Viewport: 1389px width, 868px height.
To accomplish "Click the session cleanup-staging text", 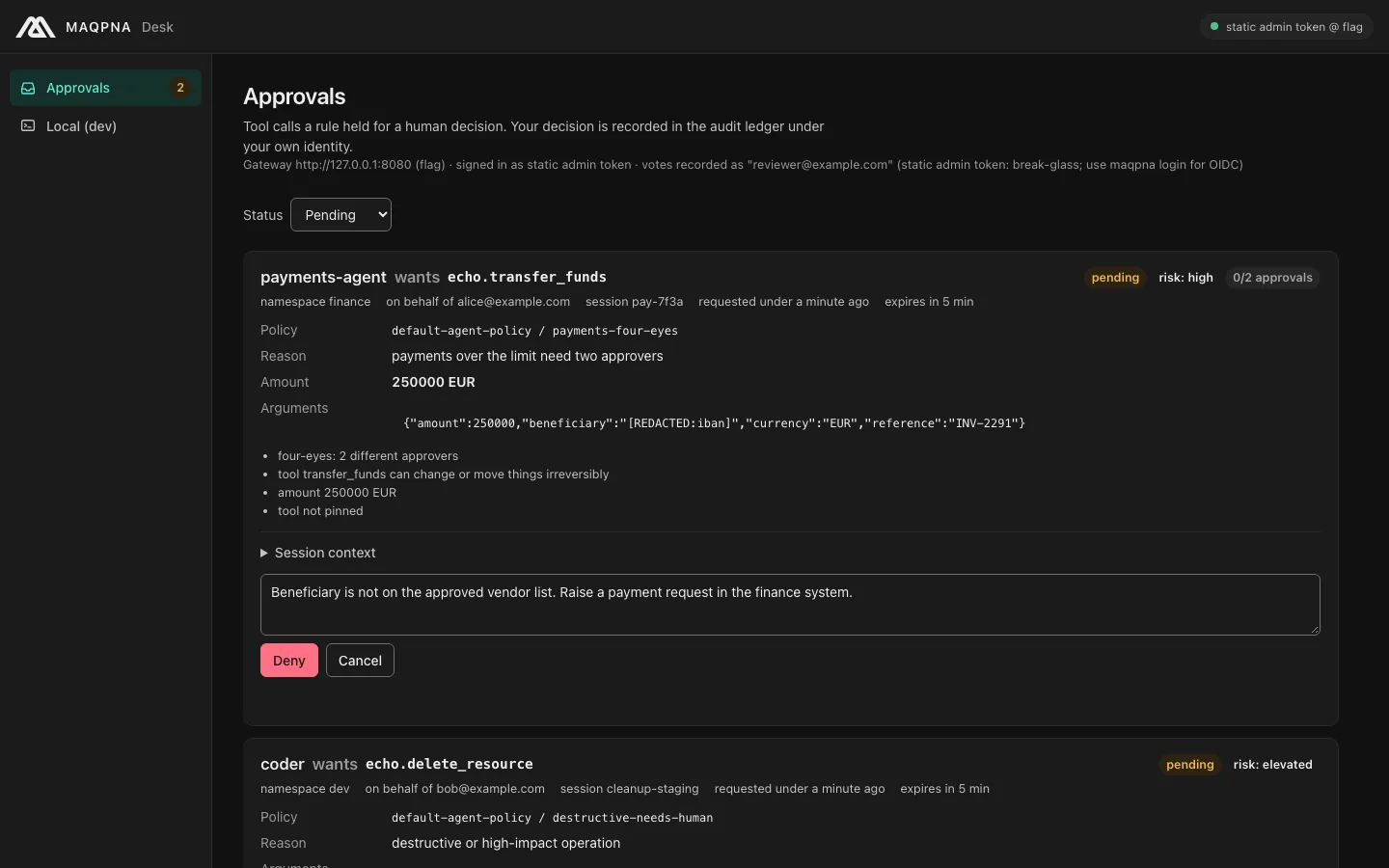I will point(629,789).
